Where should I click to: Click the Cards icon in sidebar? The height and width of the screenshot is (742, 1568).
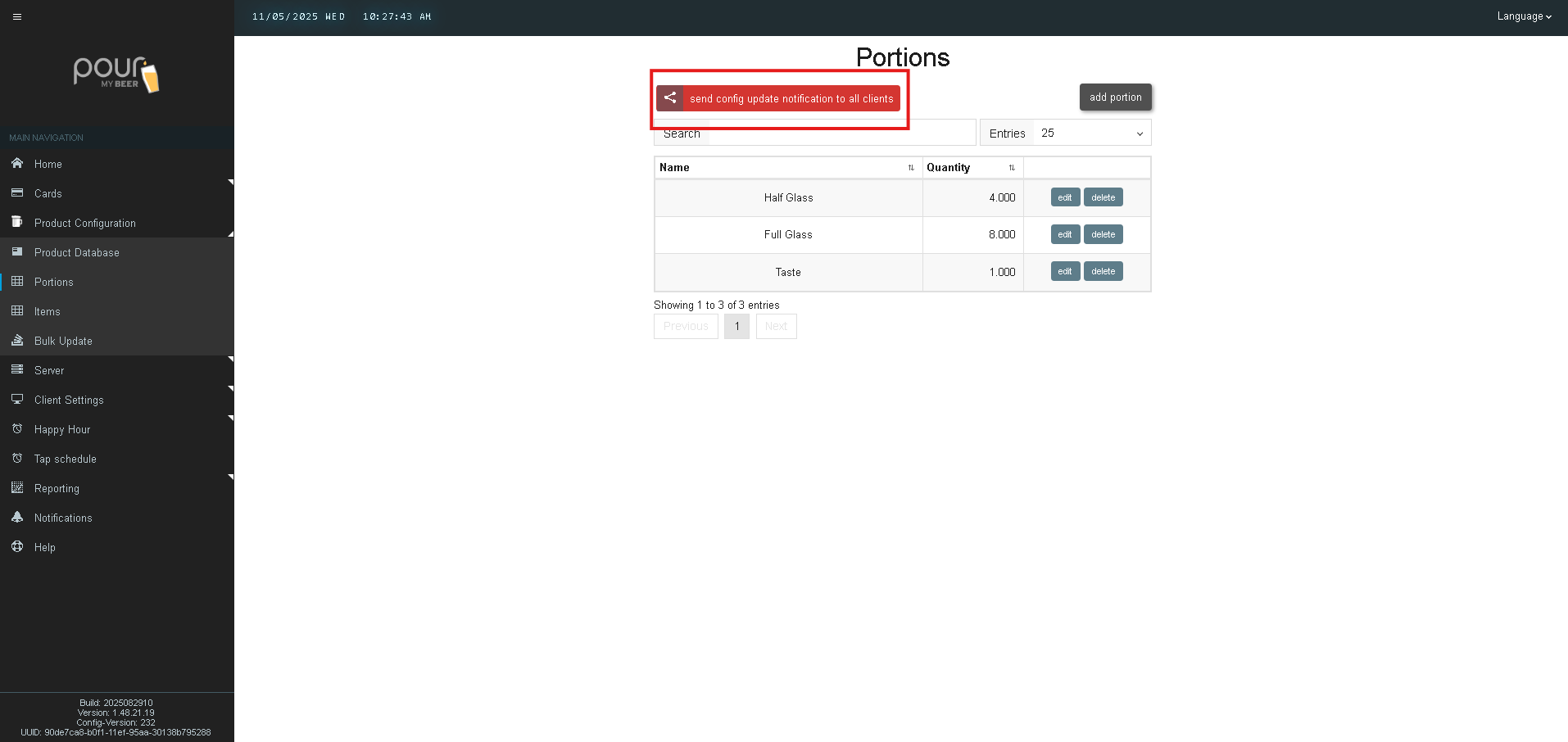click(17, 193)
